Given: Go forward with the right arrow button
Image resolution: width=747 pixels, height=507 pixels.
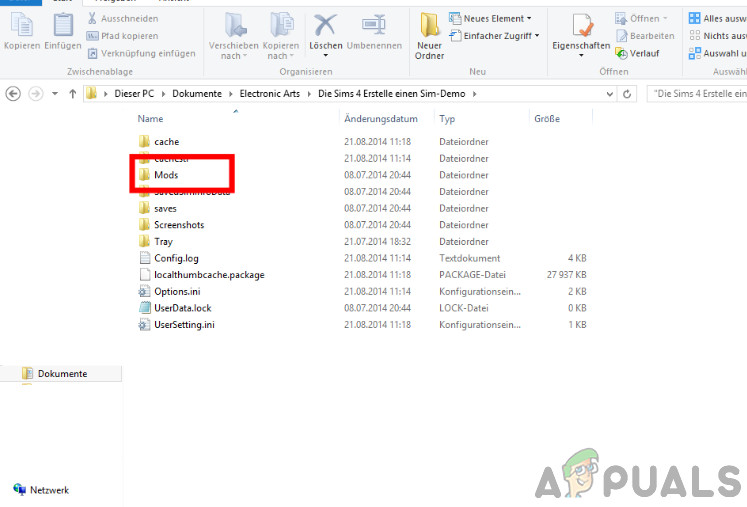Looking at the screenshot, I should click(36, 94).
